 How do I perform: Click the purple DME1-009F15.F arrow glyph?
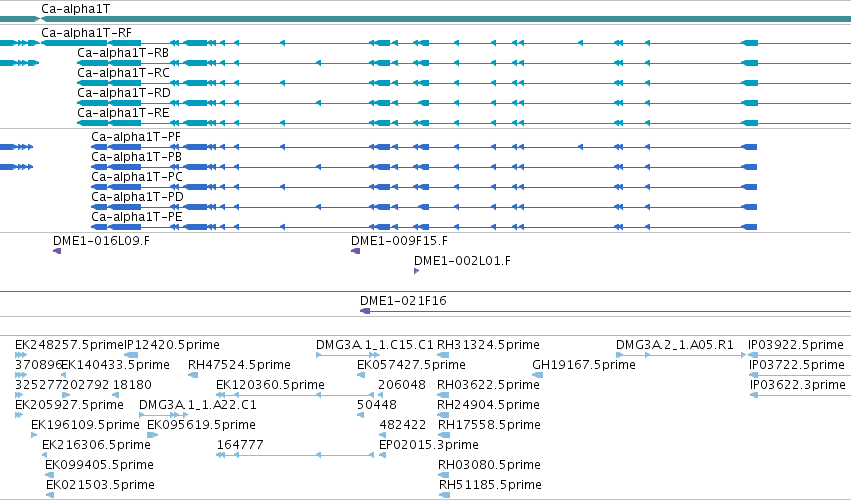tap(355, 251)
